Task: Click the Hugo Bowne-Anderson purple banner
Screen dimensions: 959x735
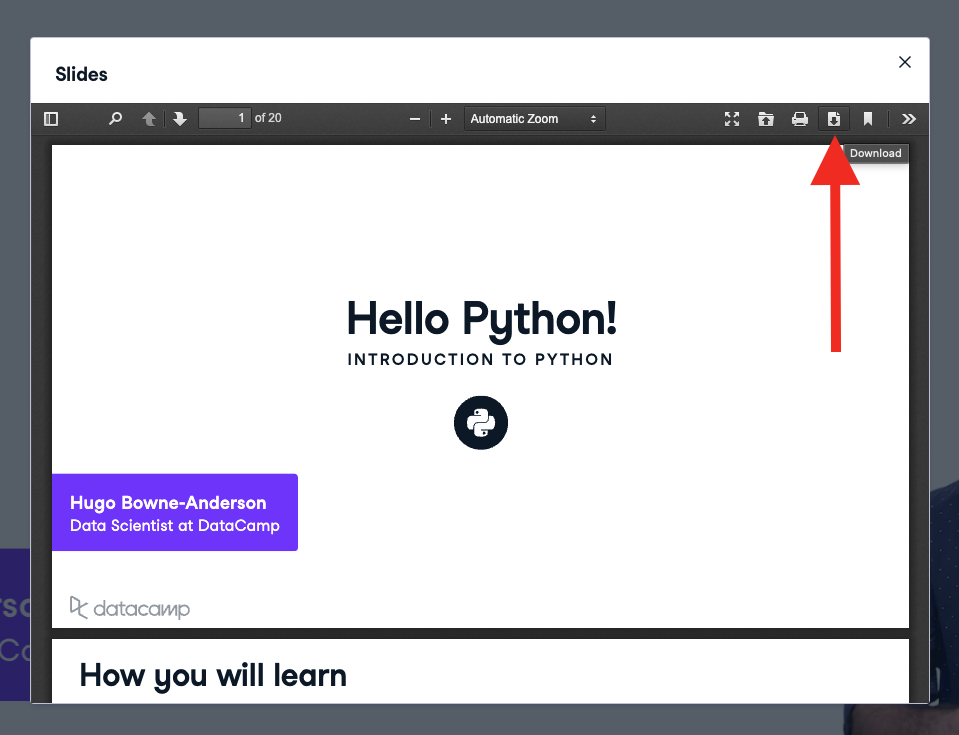Action: tap(175, 513)
